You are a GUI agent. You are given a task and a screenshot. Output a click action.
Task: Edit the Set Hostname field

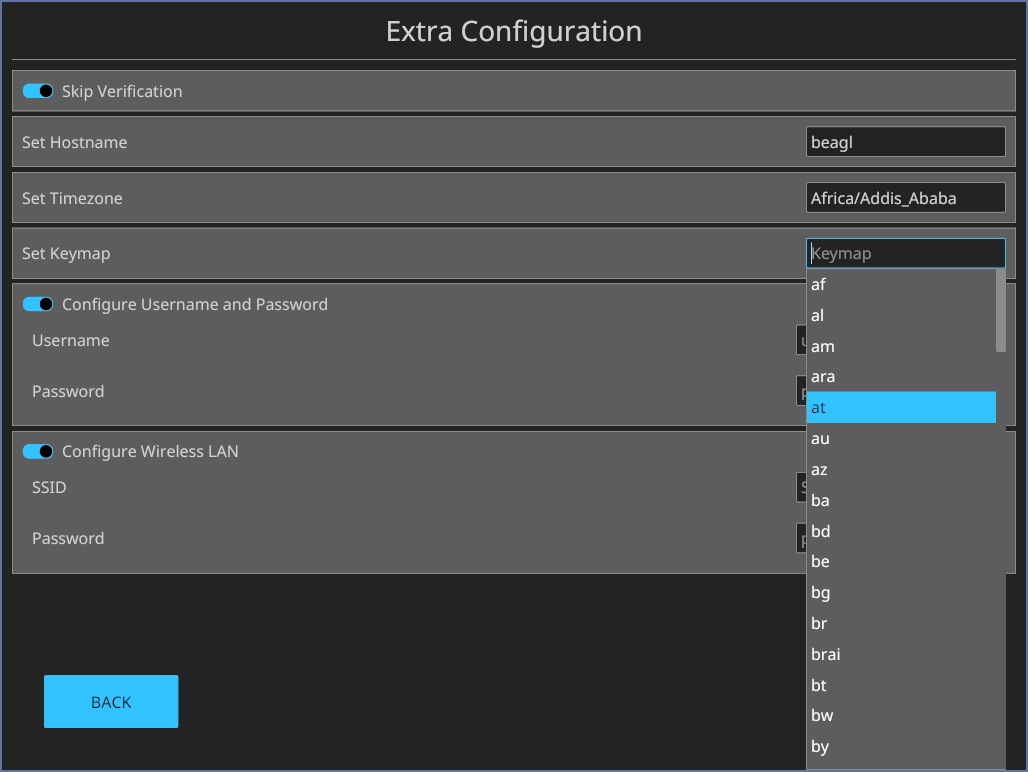pos(905,142)
